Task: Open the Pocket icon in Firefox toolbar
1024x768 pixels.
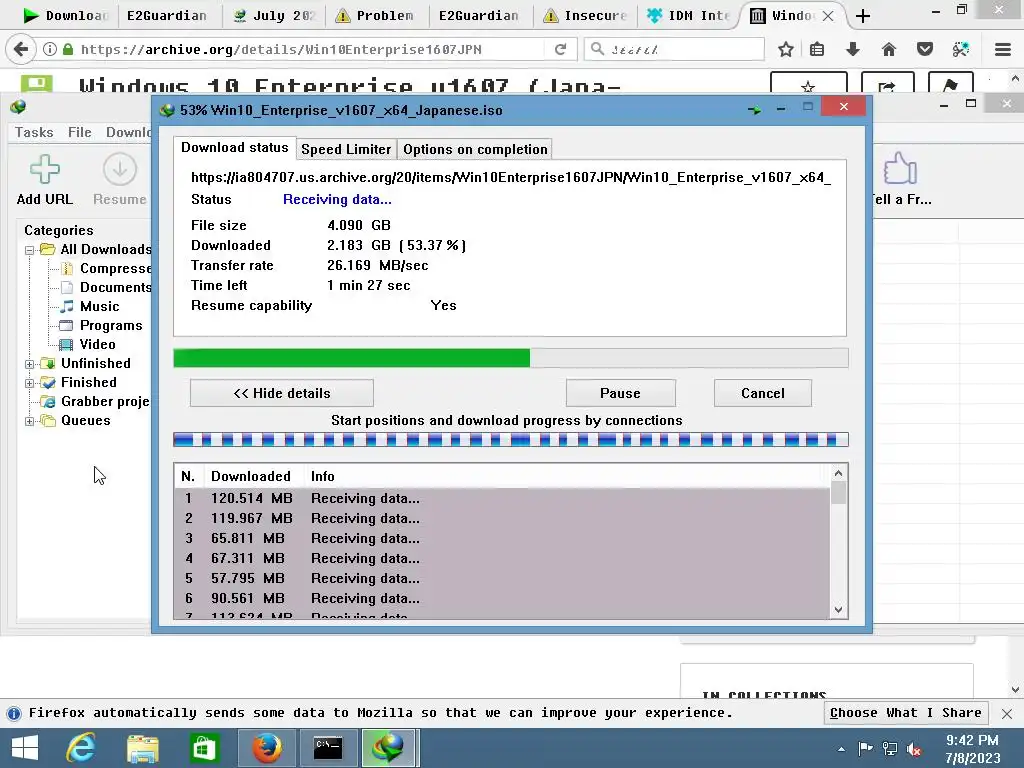Action: pos(925,49)
